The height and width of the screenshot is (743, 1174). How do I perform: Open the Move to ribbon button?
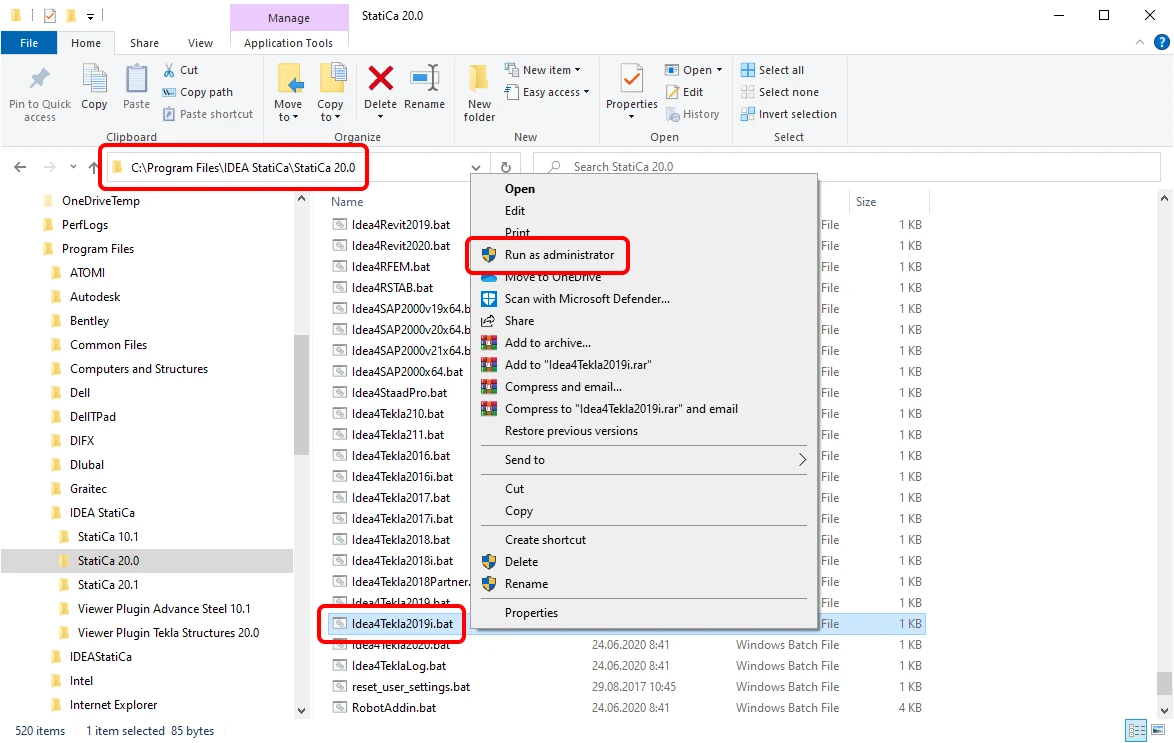[x=288, y=92]
